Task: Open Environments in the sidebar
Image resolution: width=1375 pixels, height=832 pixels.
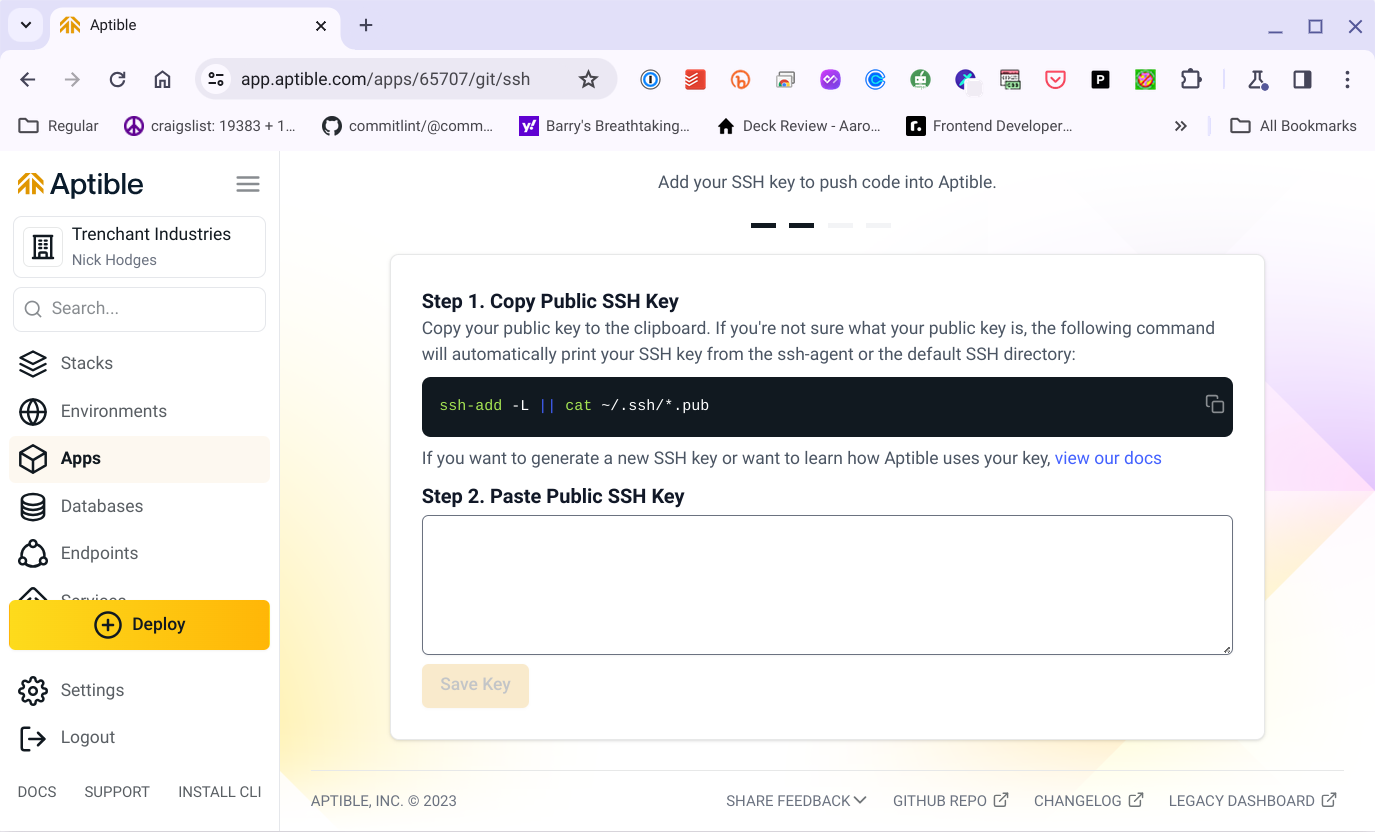Action: [140, 411]
